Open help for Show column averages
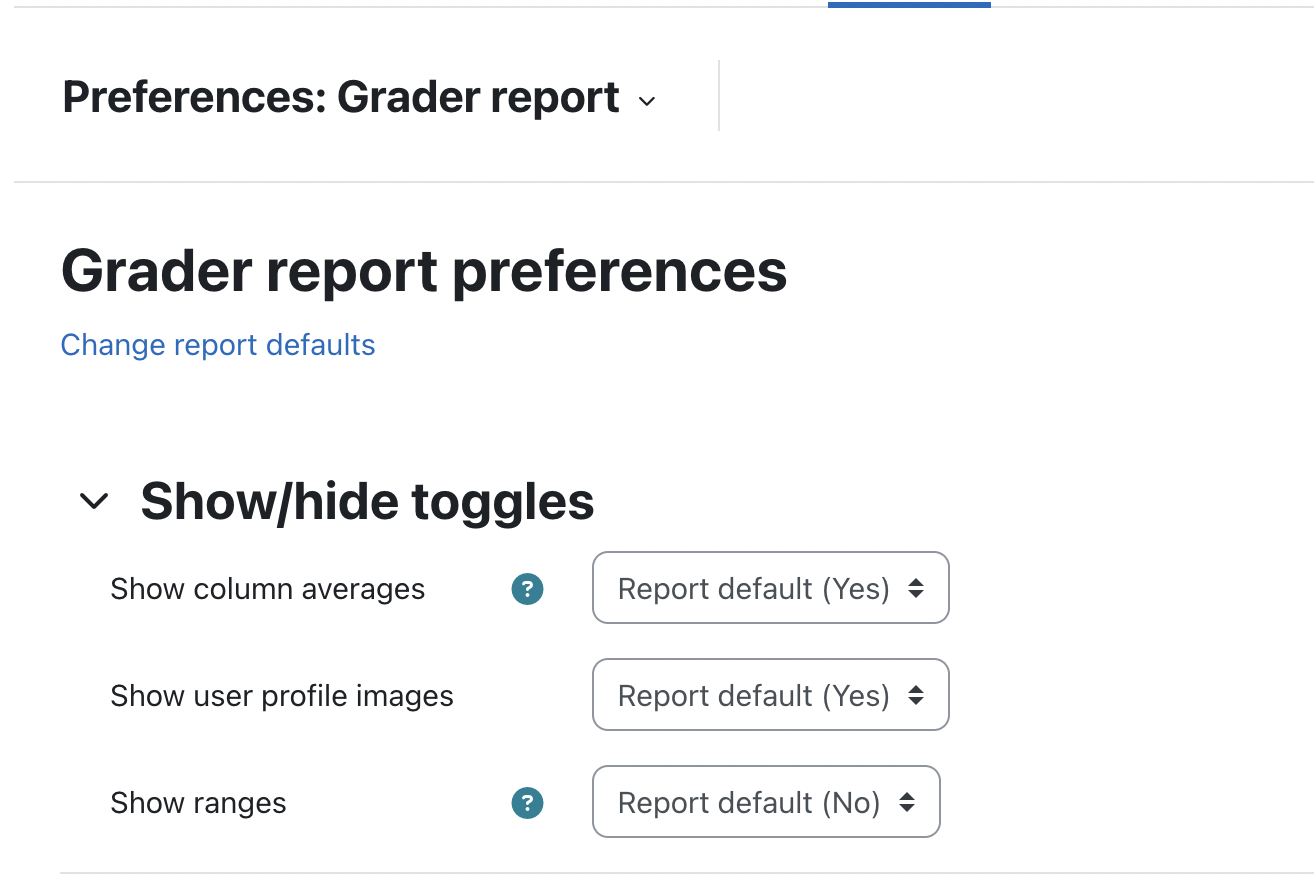 coord(527,589)
